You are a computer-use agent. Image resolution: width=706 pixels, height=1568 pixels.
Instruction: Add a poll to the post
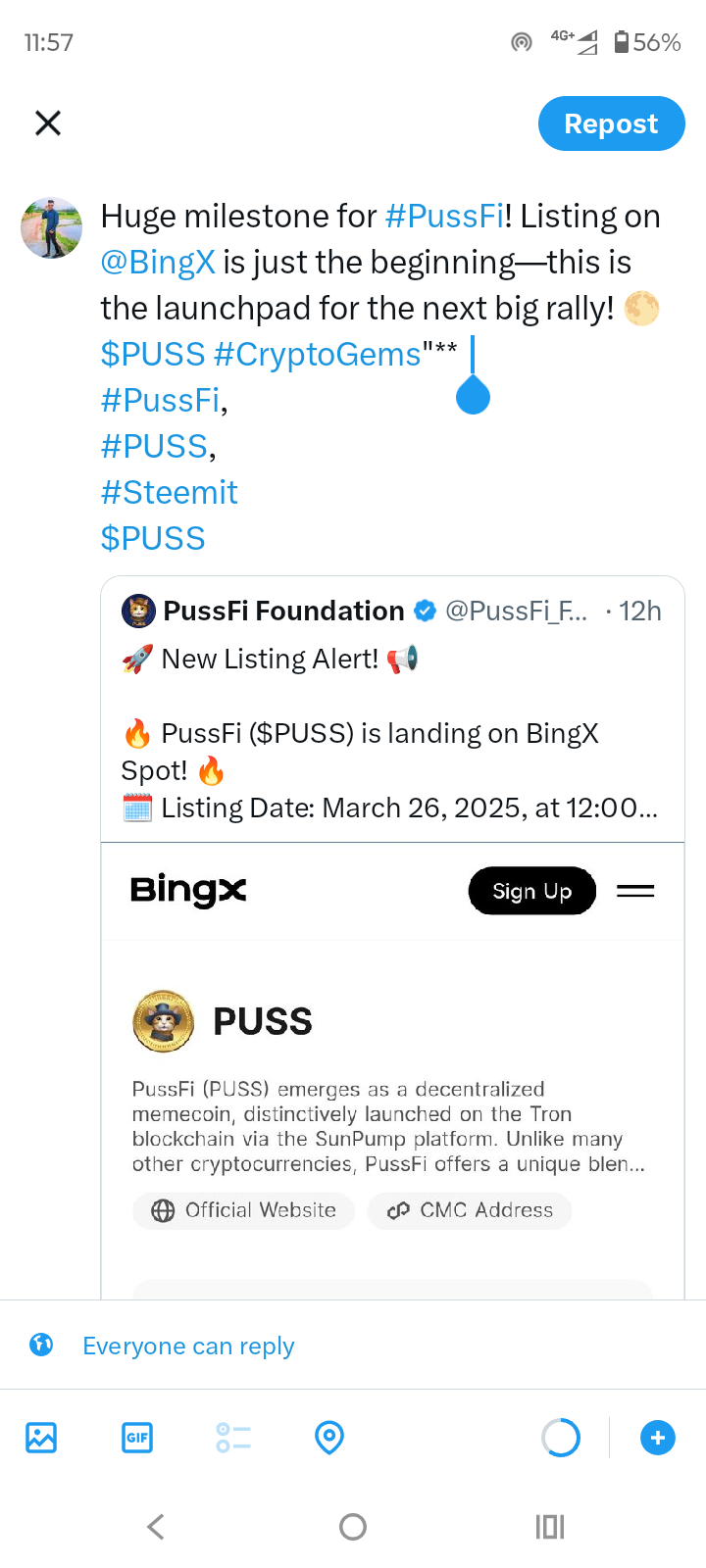pos(233,1438)
